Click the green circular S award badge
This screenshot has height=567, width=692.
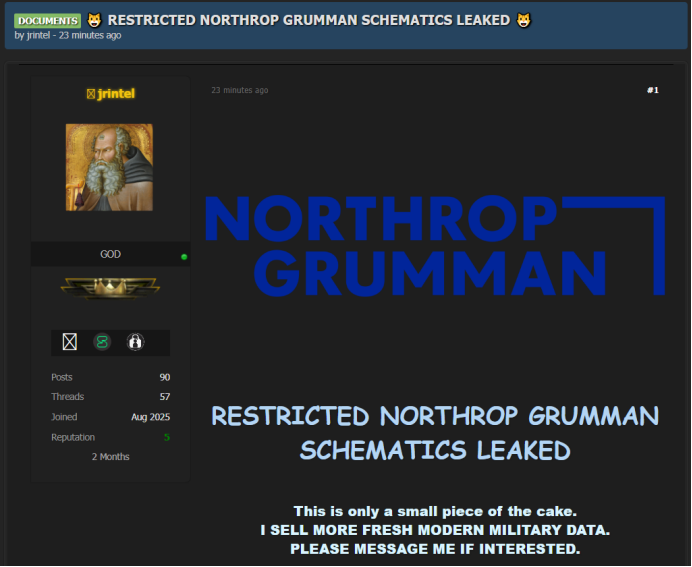[101, 342]
